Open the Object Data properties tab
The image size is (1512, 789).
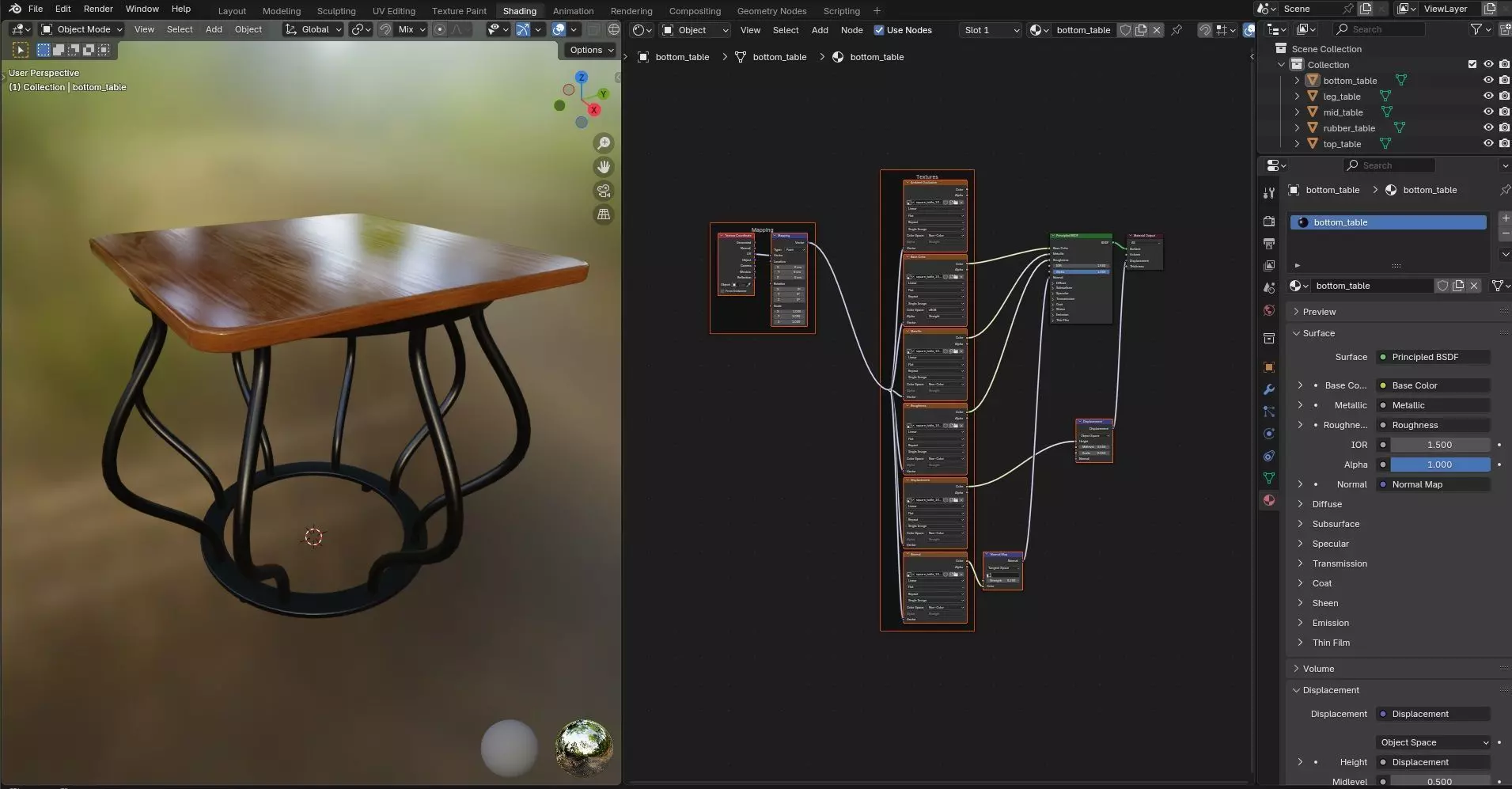(x=1269, y=478)
